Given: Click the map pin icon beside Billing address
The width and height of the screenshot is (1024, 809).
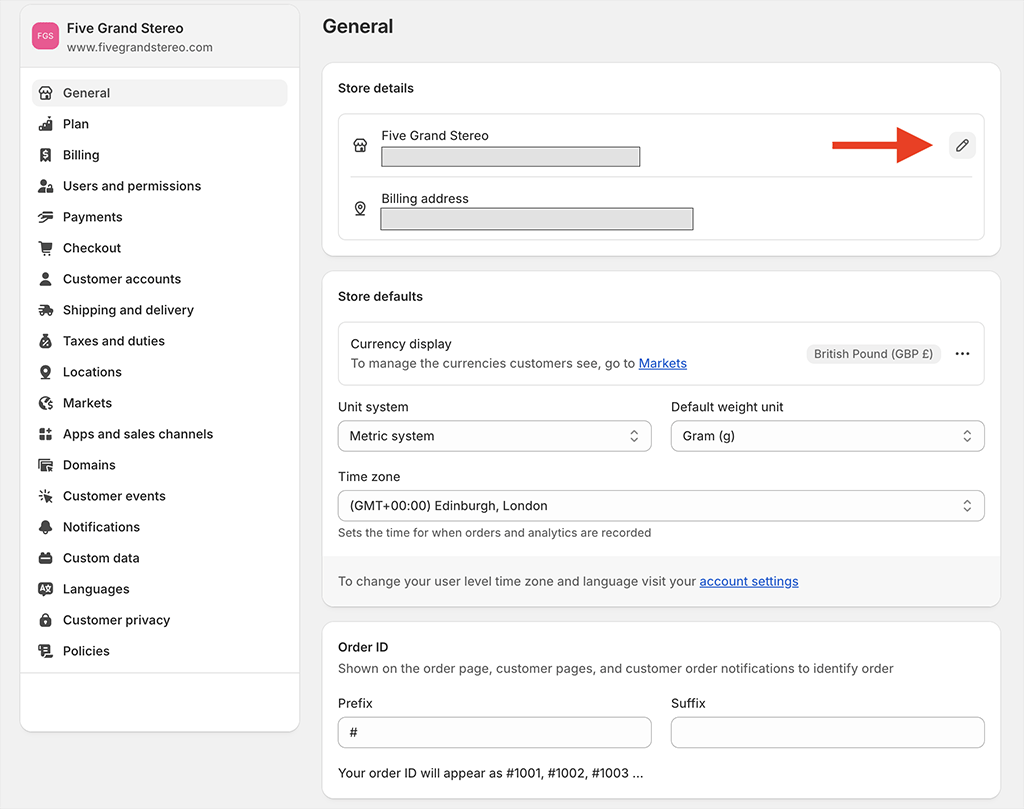Looking at the screenshot, I should (x=360, y=208).
